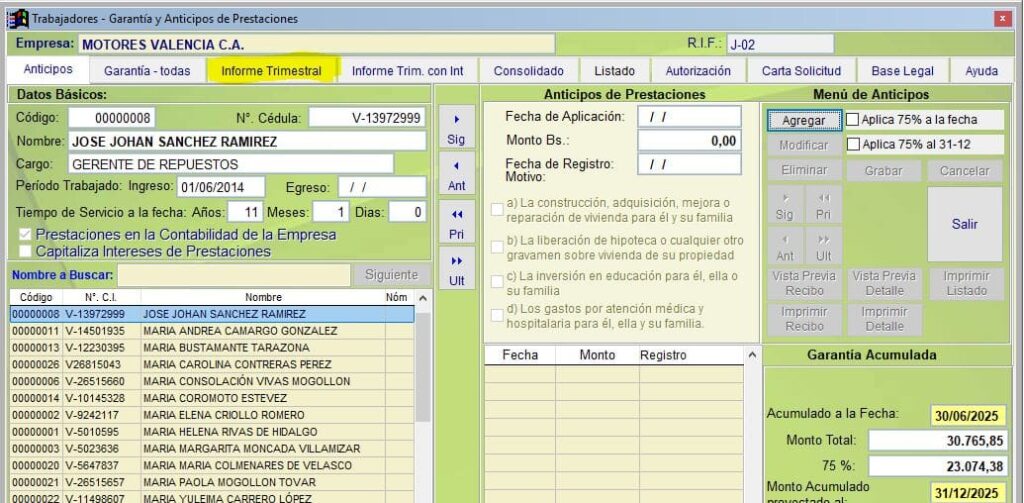Click the app icon in title bar
1024x503 pixels.
tap(18, 19)
